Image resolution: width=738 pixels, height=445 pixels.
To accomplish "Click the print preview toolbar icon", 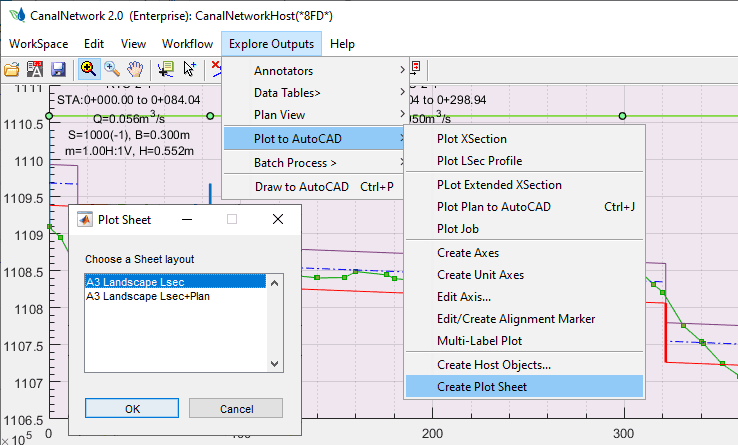I will (35, 69).
